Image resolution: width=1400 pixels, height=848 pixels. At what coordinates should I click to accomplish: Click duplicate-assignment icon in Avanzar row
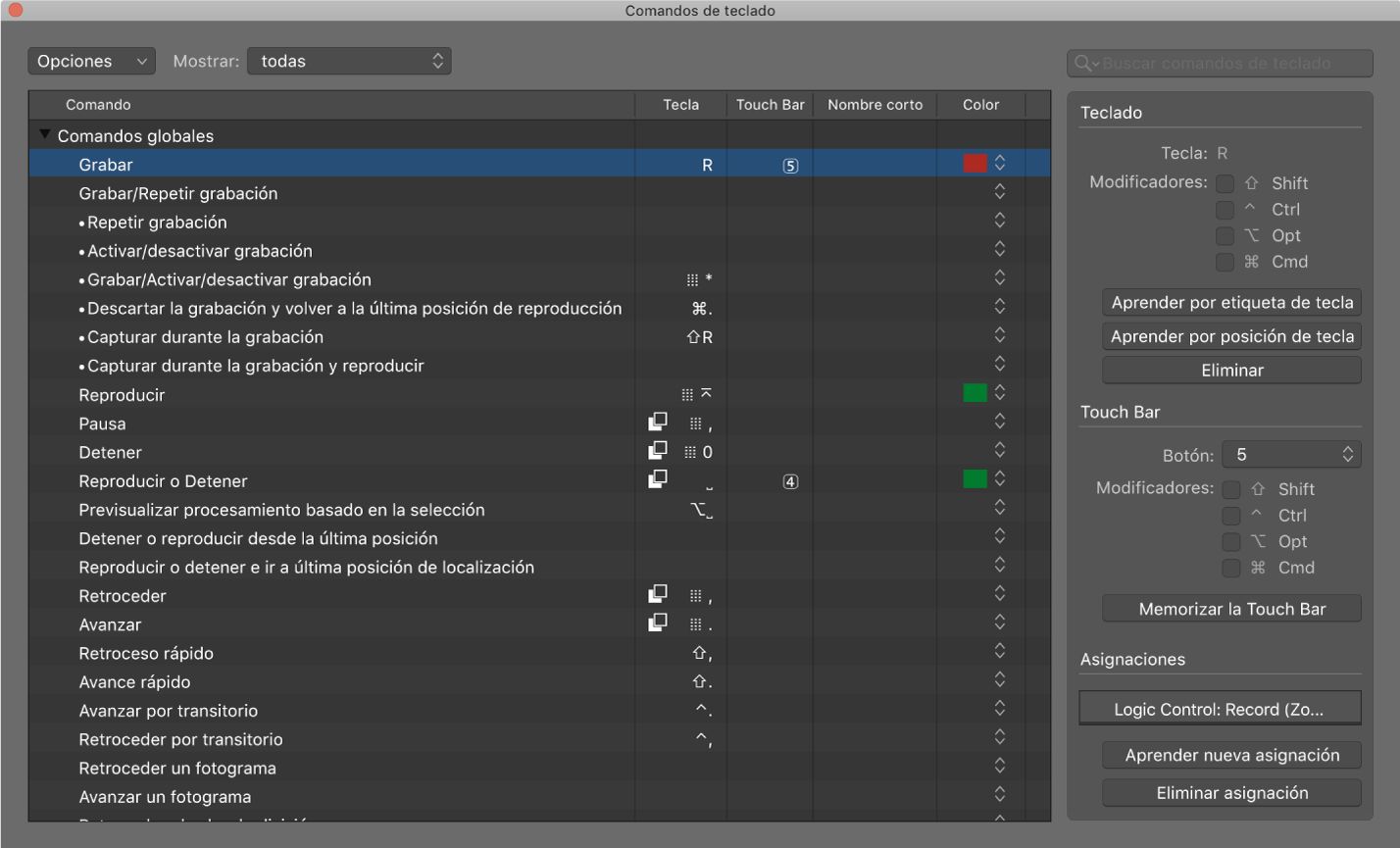(658, 623)
